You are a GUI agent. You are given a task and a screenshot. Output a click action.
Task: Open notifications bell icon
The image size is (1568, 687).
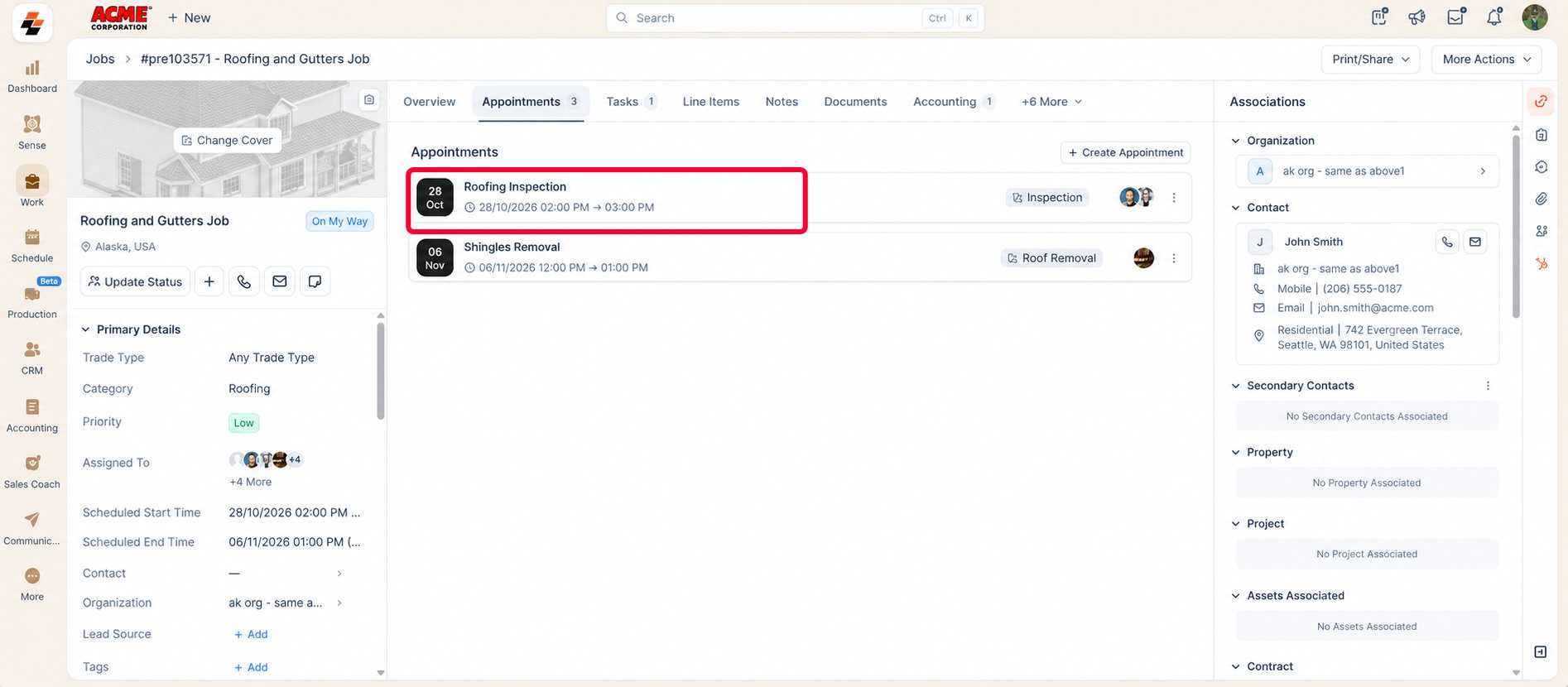pyautogui.click(x=1494, y=17)
